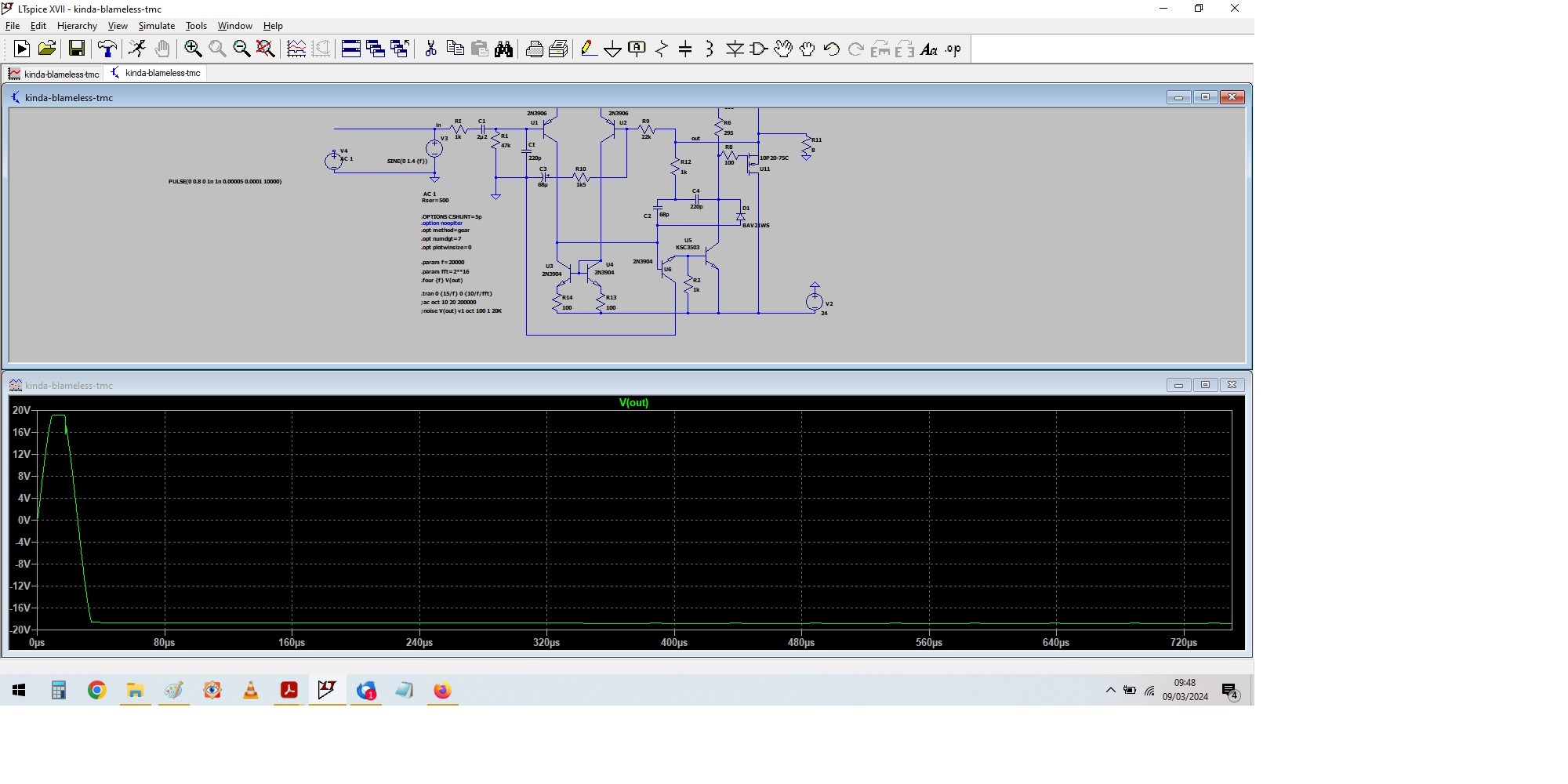The width and height of the screenshot is (1568, 784).
Task: Click the Close All Windows icon
Action: (400, 49)
